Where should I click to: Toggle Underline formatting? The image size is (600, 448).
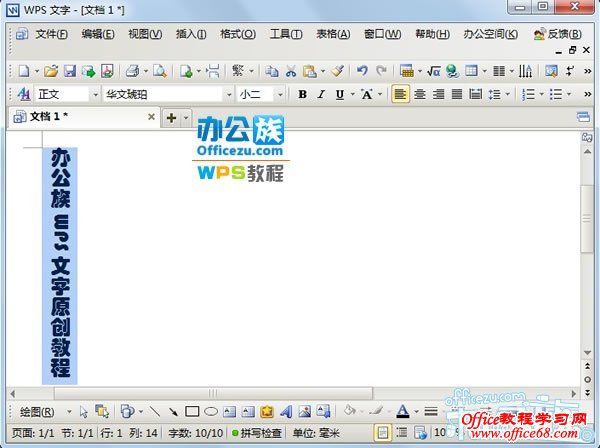[339, 94]
